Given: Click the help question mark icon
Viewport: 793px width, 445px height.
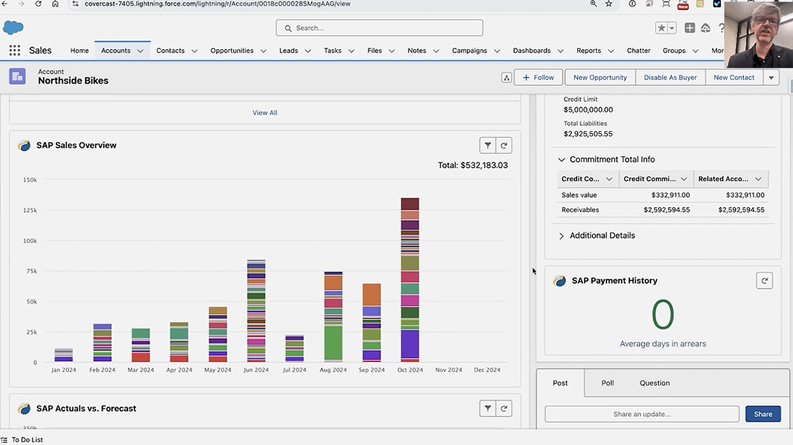Looking at the screenshot, I should (721, 28).
